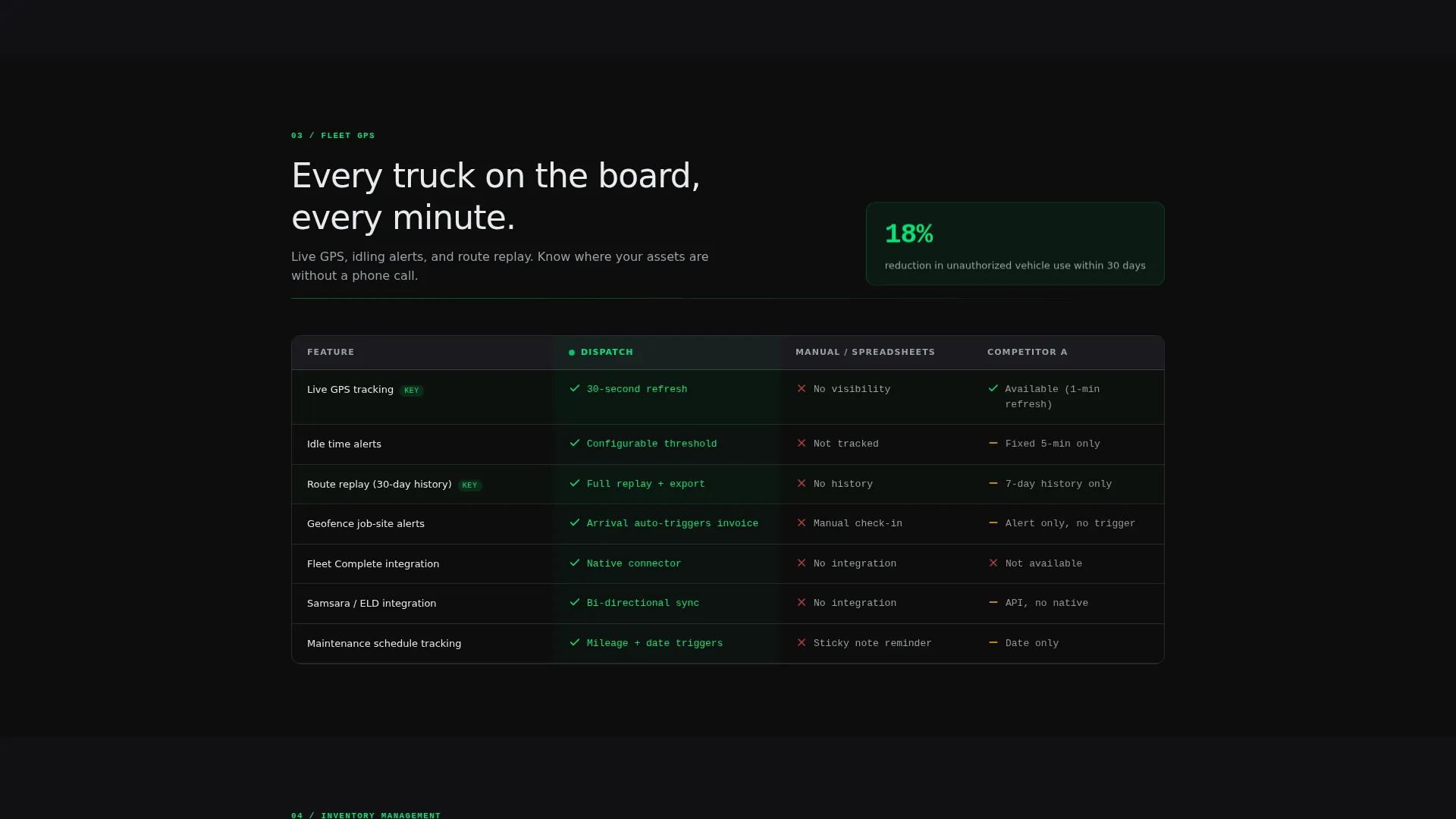Click the Bi-directional sync text
Viewport: 1456px width, 819px height.
tap(643, 603)
